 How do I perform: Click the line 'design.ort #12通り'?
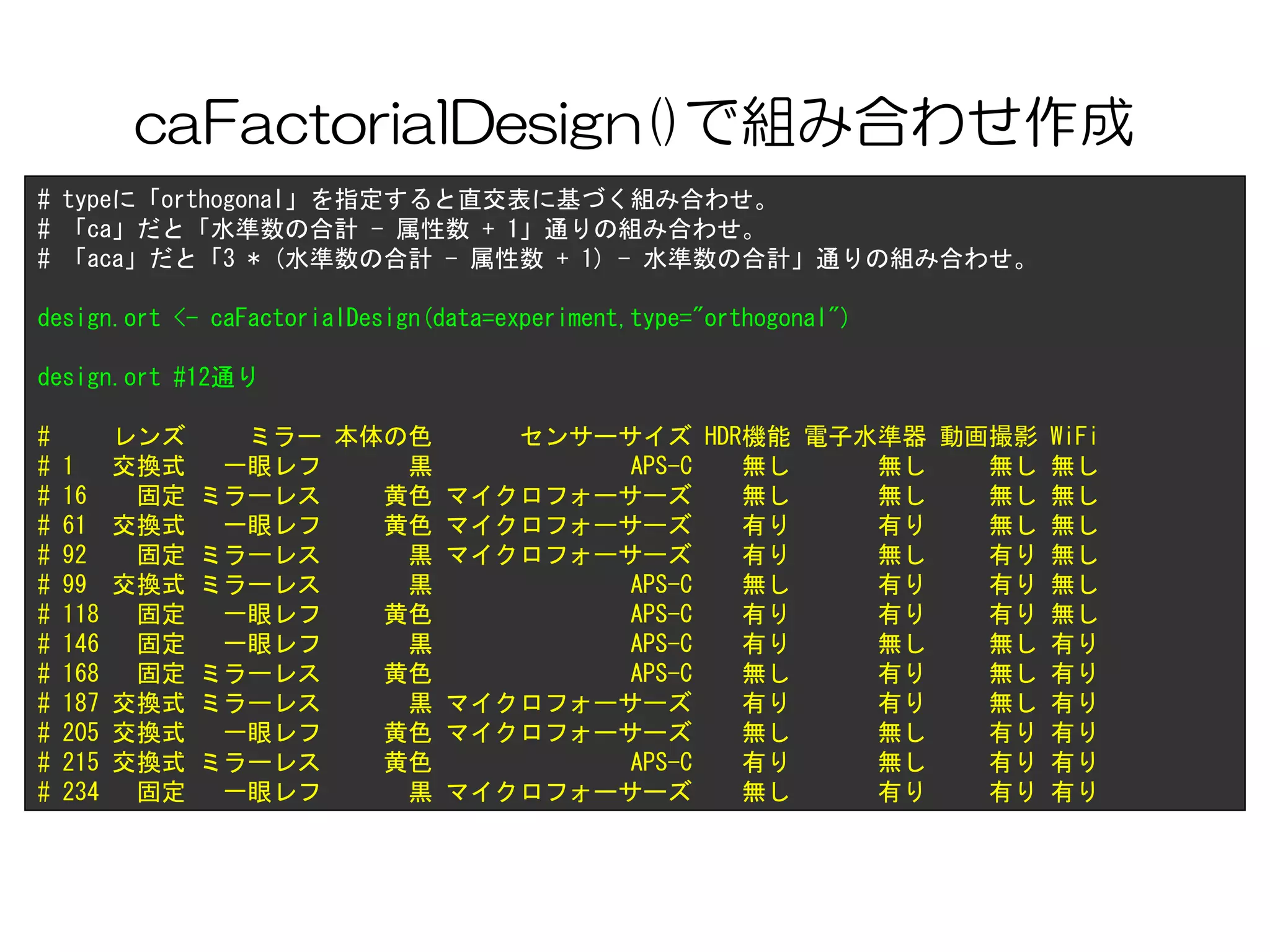[147, 377]
